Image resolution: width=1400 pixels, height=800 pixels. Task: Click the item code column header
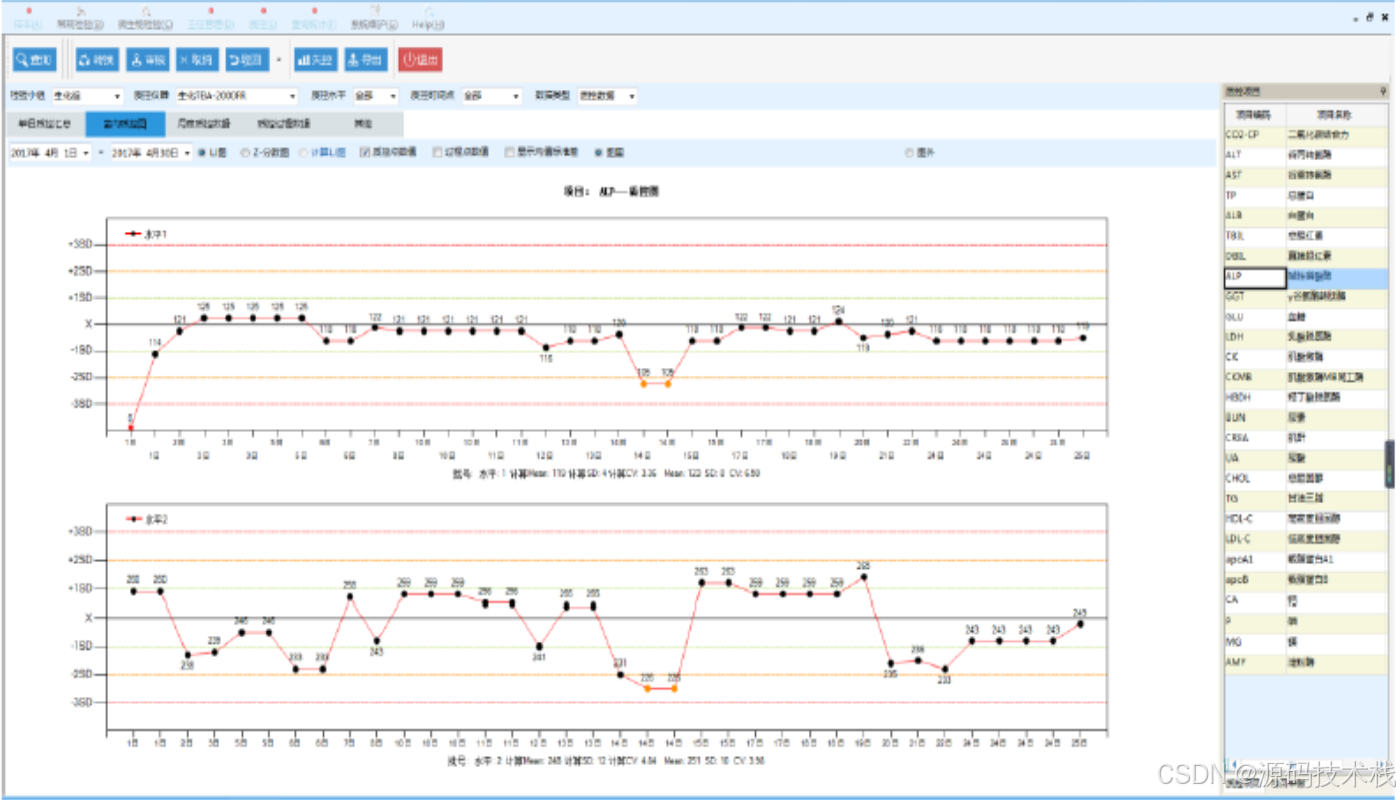[x=1255, y=114]
